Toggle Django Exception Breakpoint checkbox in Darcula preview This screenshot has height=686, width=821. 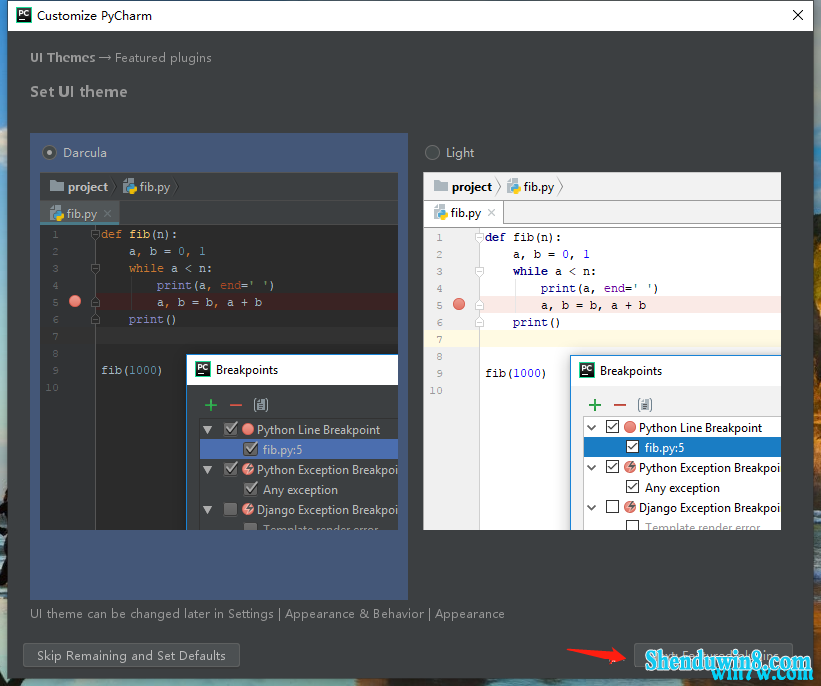pyautogui.click(x=231, y=509)
